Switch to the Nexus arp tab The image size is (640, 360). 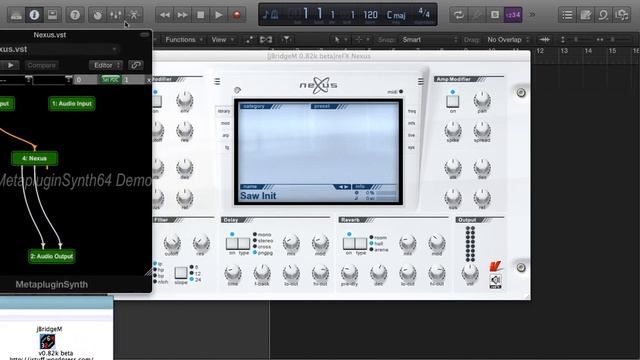[226, 135]
